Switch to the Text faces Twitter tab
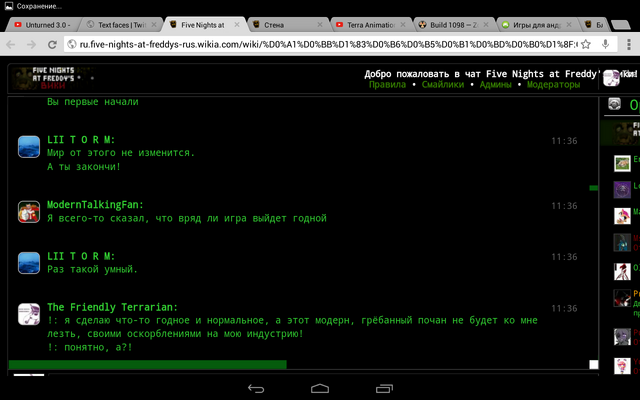This screenshot has width=640, height=400. pyautogui.click(x=122, y=25)
